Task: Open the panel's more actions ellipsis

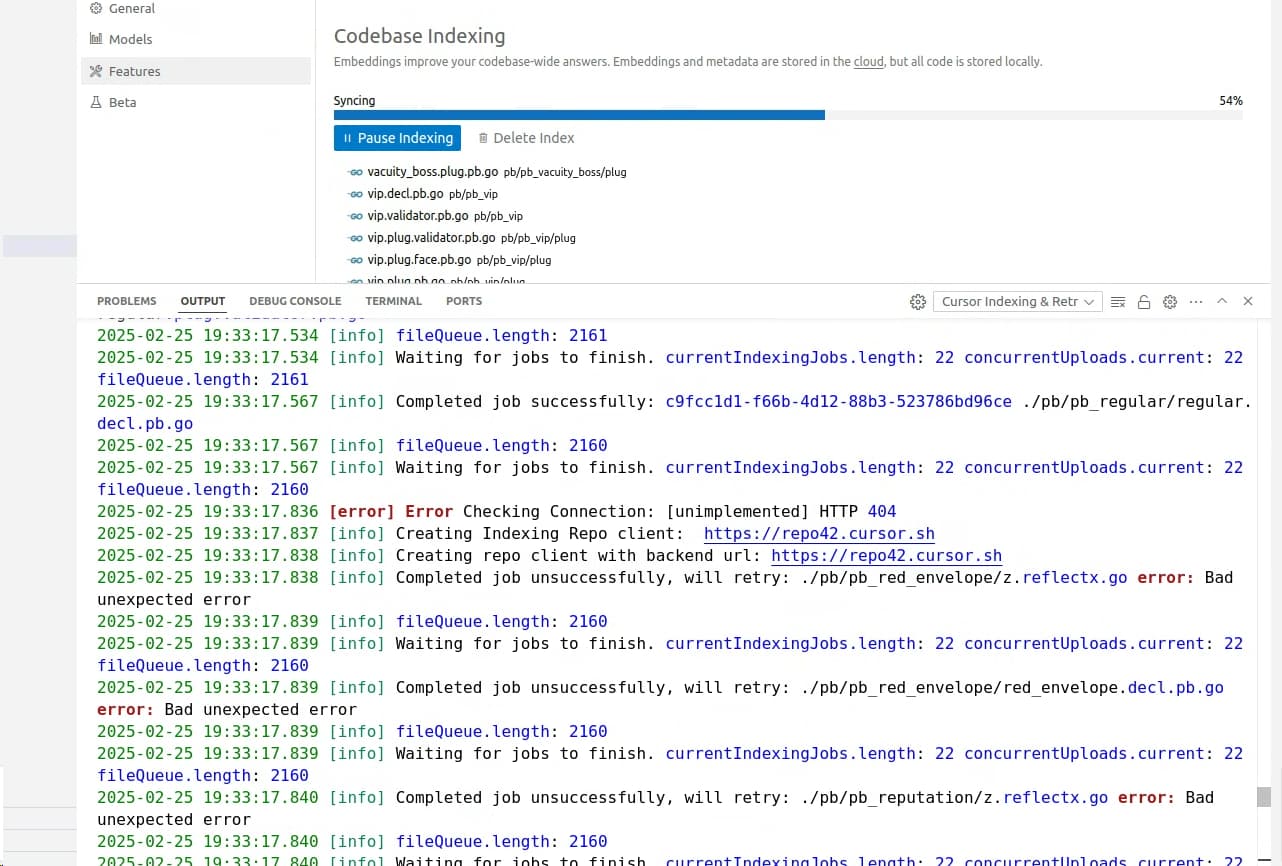Action: click(x=1196, y=301)
